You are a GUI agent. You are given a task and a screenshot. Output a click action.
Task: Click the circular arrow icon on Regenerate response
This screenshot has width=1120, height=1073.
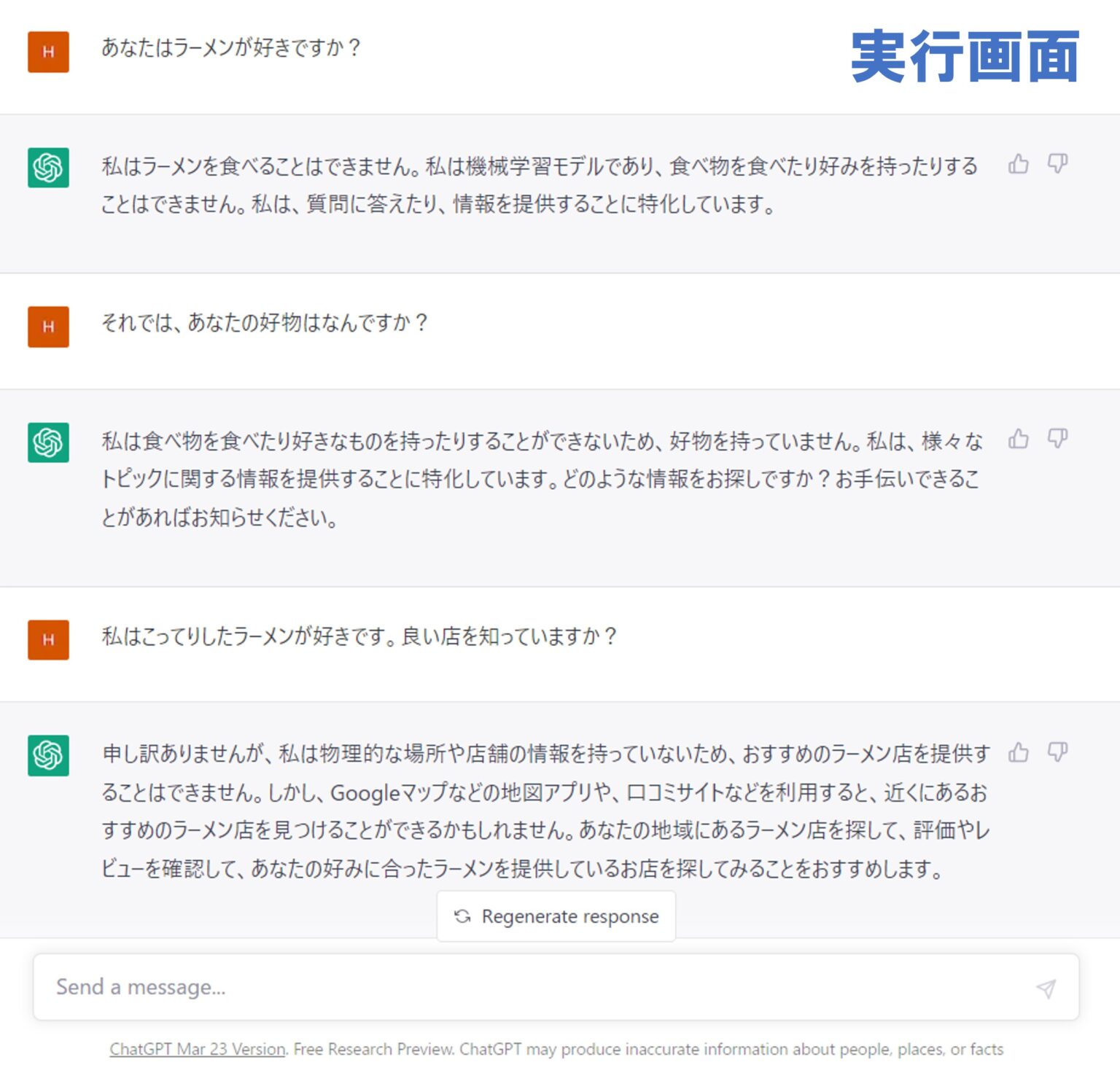[462, 916]
